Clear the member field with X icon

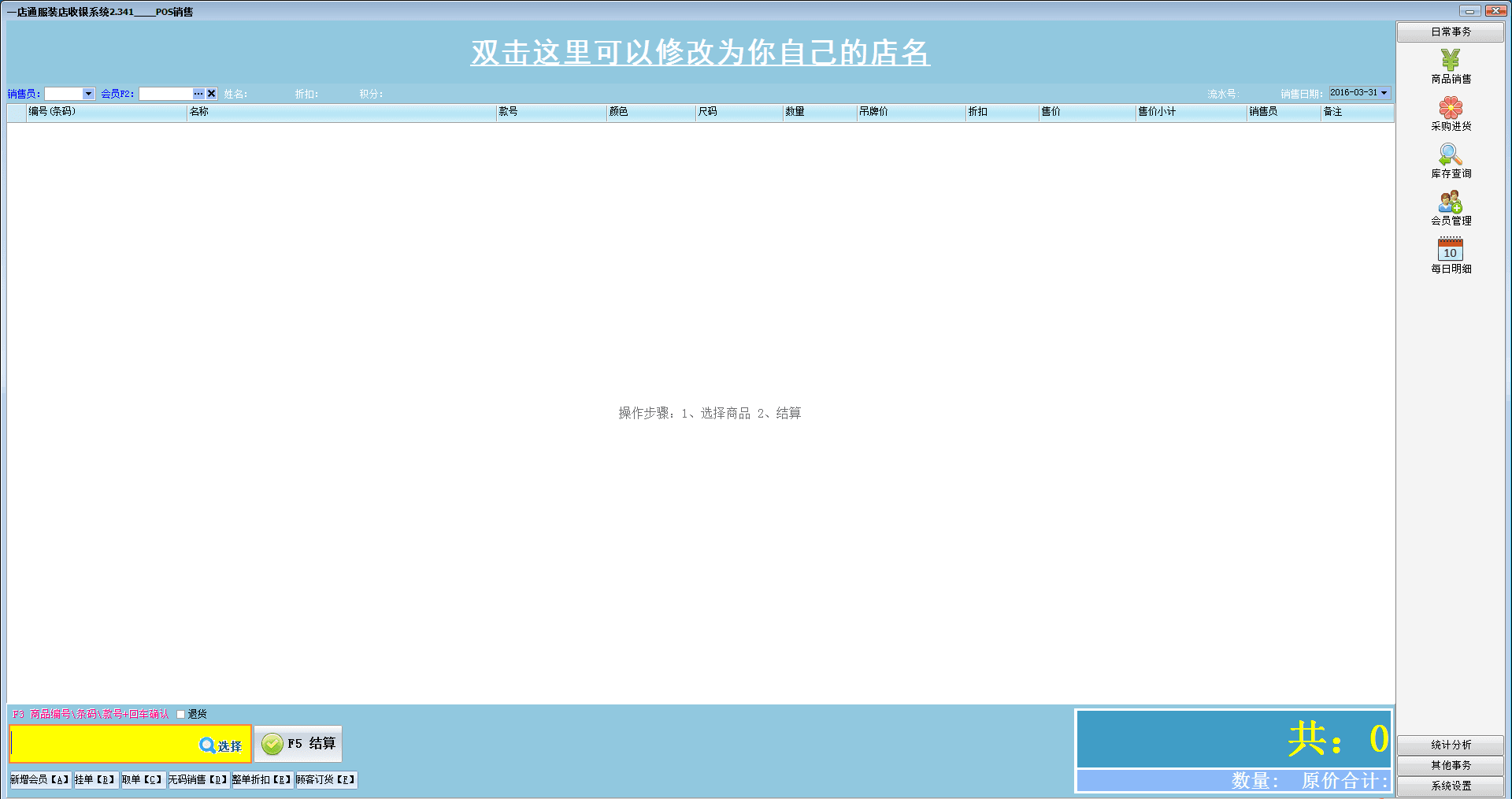tap(211, 94)
